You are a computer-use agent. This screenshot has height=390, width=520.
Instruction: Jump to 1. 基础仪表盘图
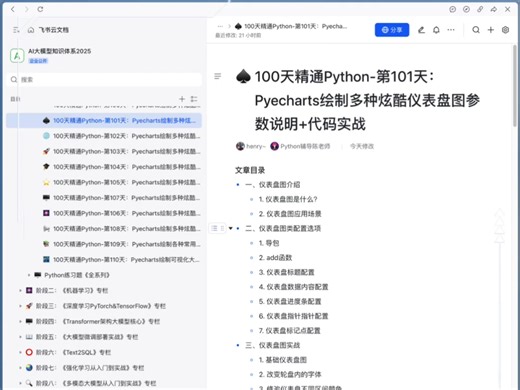[283, 360]
